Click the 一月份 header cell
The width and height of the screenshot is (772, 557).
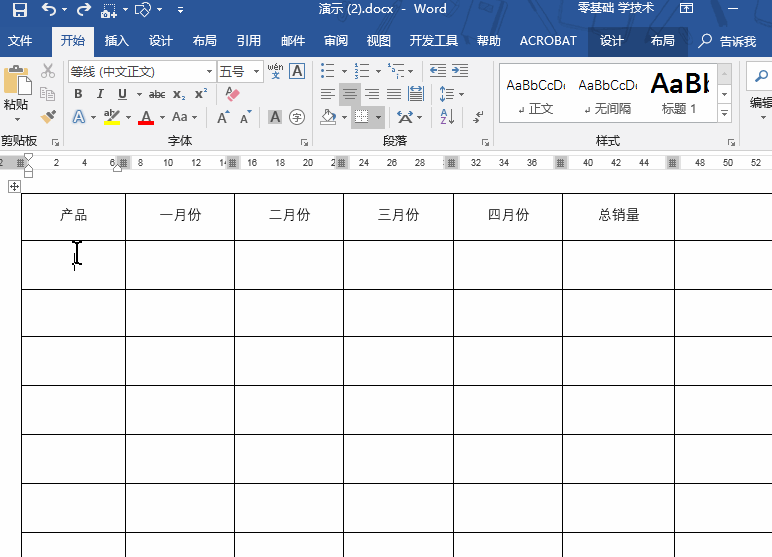point(180,215)
